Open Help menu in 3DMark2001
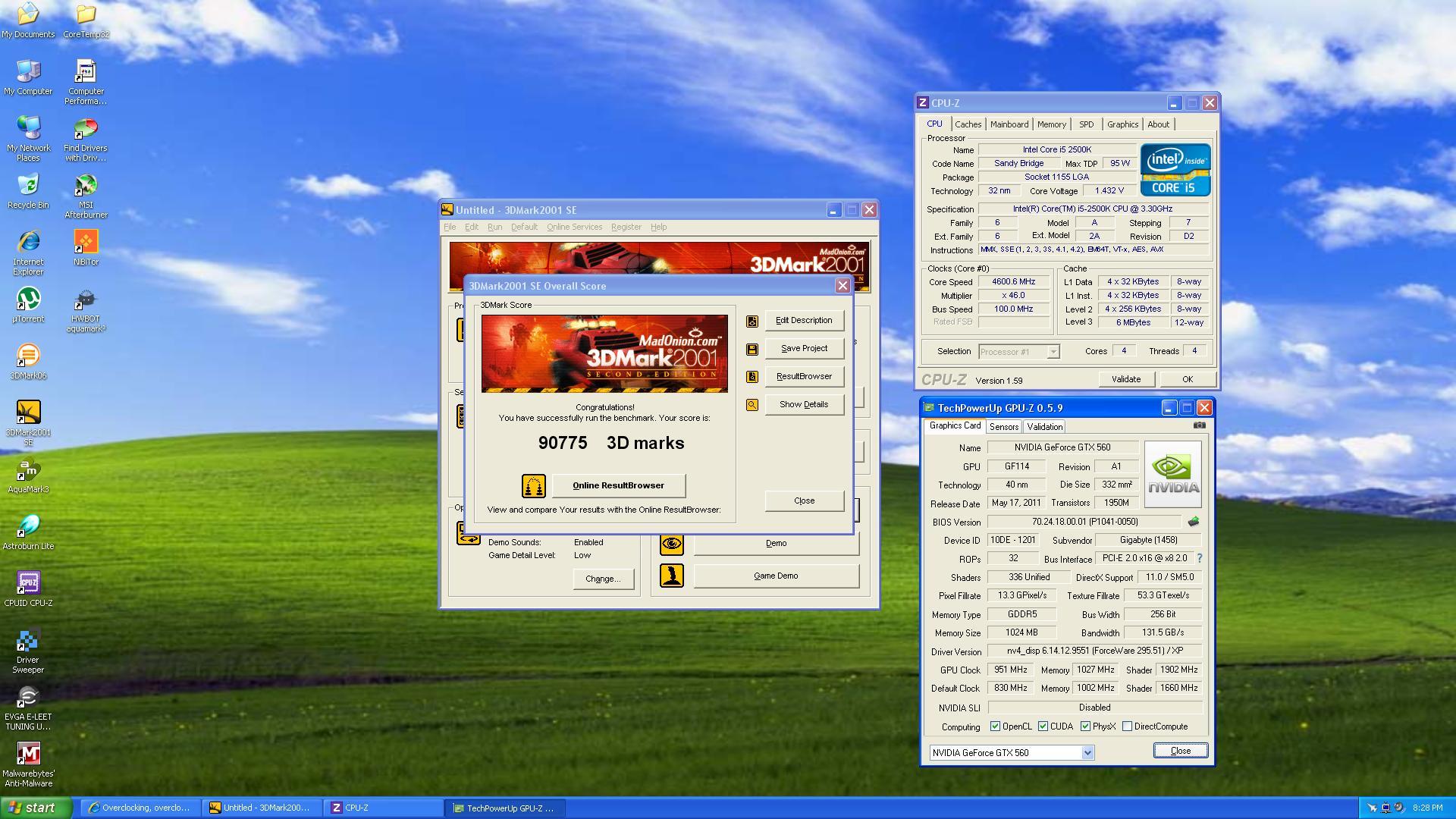This screenshot has height=819, width=1456. point(658,227)
